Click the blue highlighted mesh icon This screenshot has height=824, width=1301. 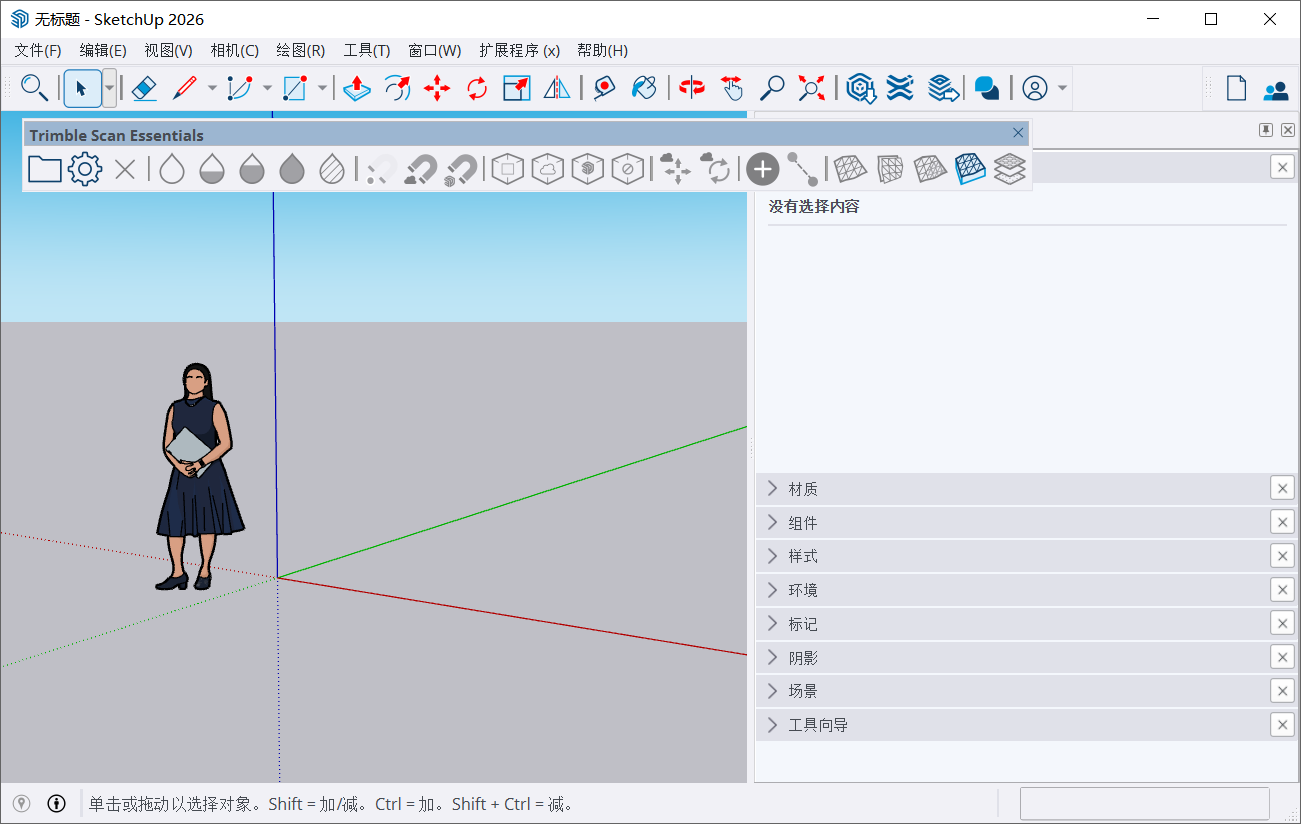tap(970, 169)
